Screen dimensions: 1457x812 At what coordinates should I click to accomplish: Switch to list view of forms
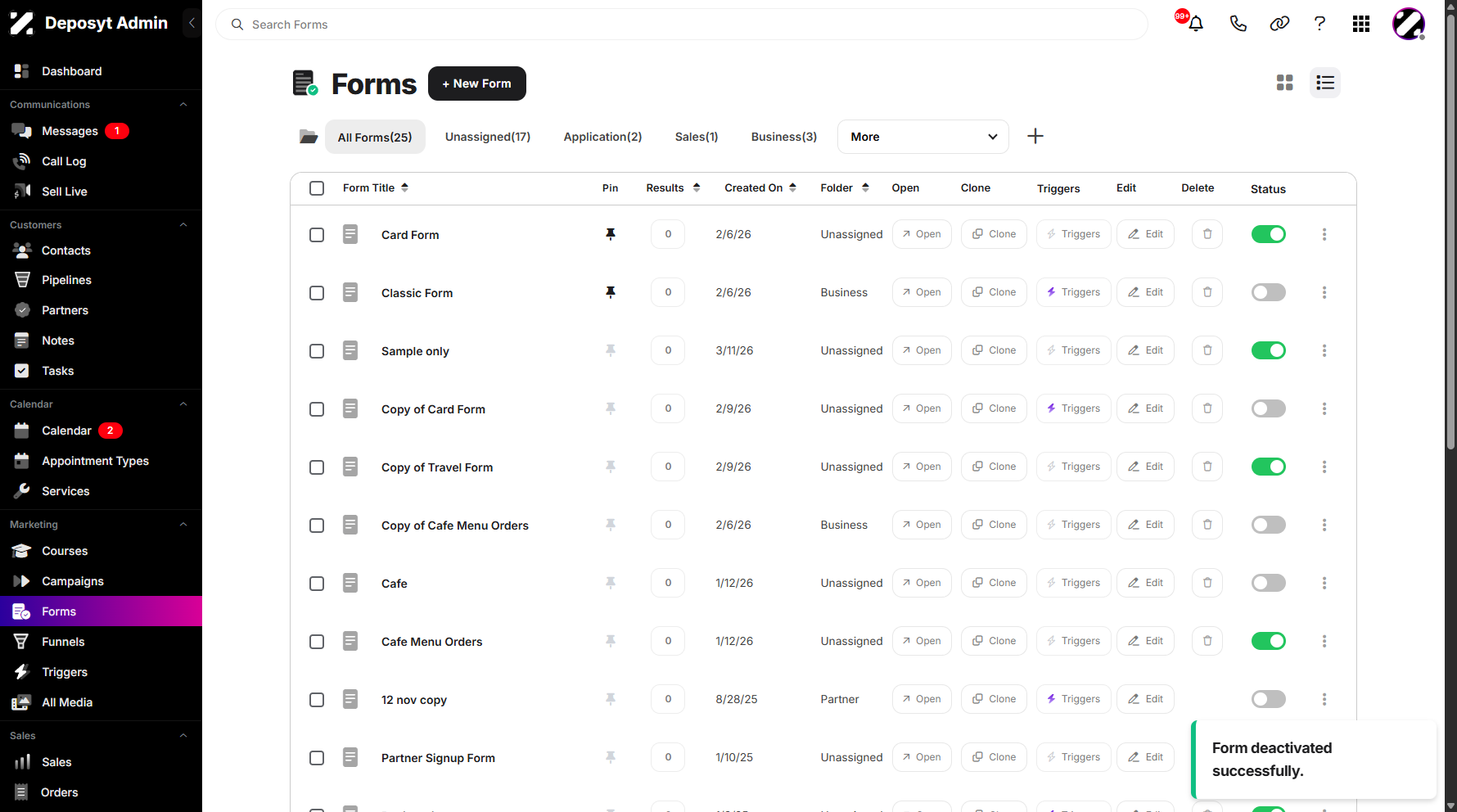click(1325, 83)
